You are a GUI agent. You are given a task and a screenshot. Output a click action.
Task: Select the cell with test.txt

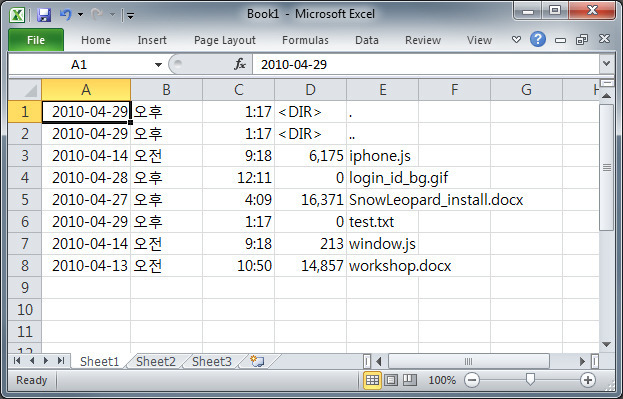click(x=382, y=221)
